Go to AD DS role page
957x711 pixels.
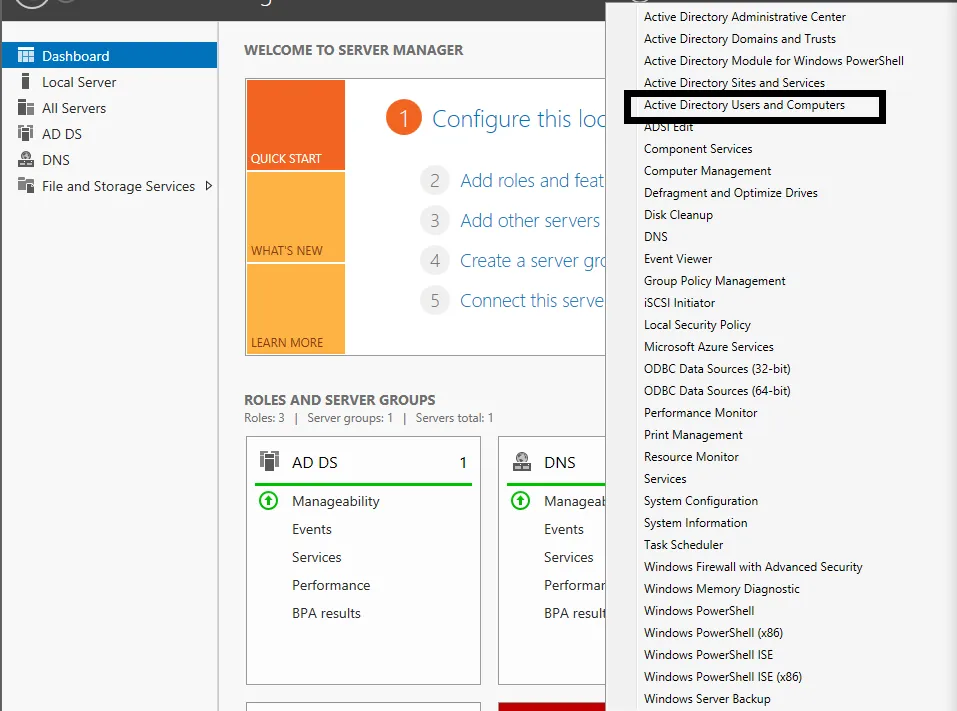62,134
